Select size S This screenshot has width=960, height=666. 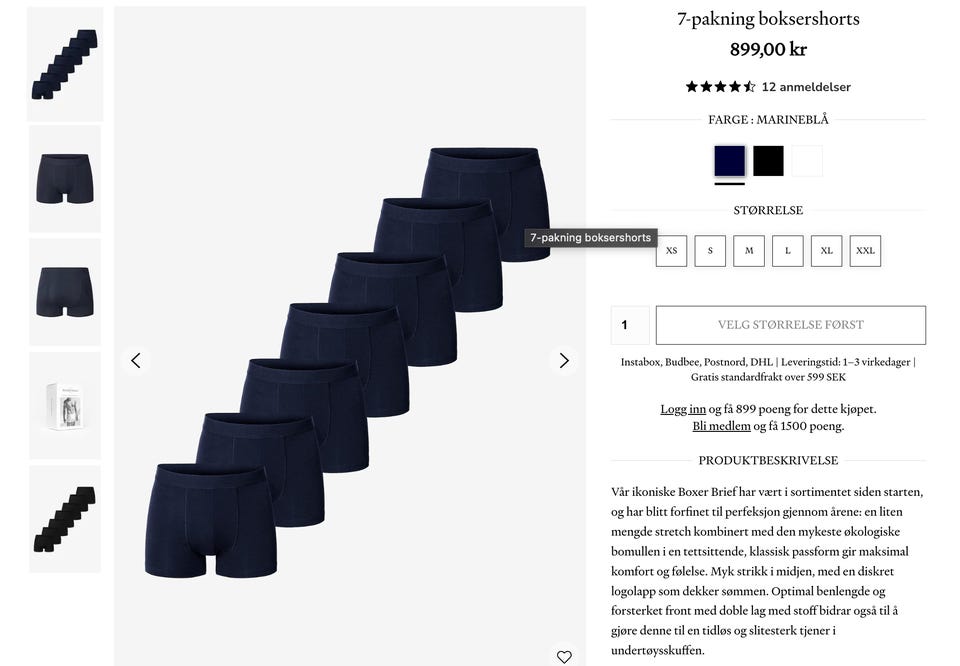[710, 251]
